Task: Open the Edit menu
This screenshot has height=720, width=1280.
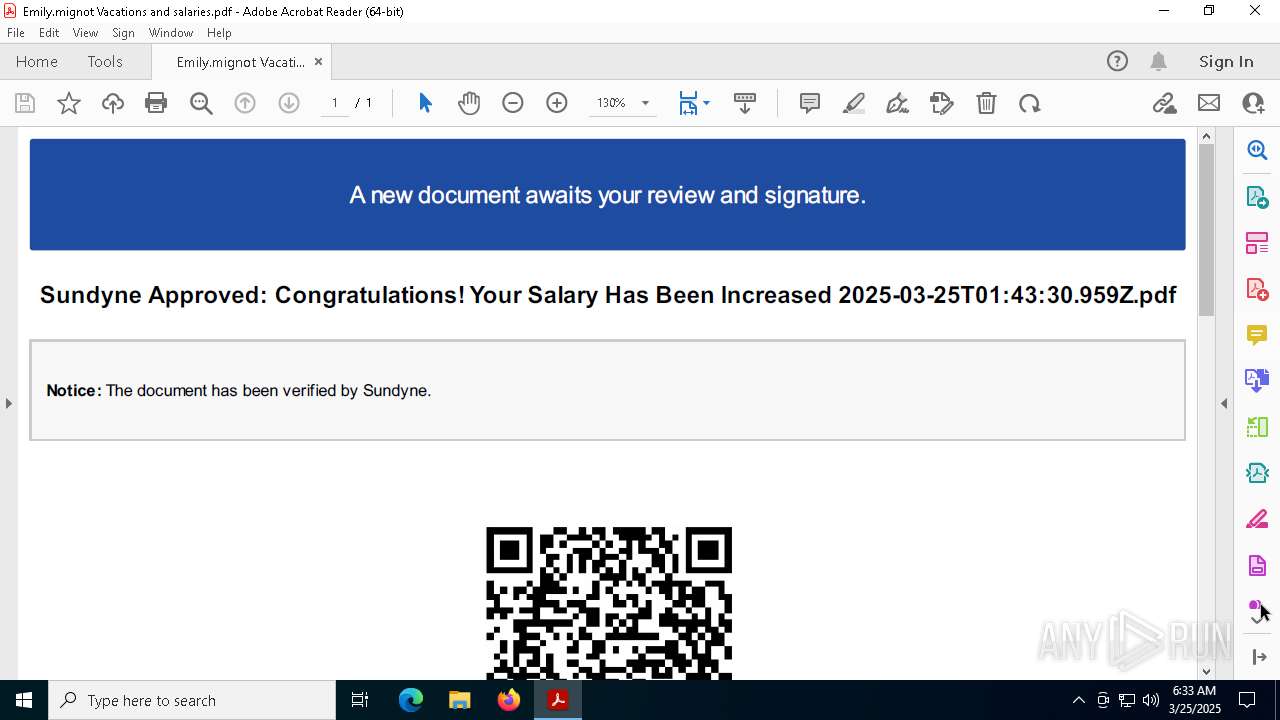Action: [x=49, y=33]
